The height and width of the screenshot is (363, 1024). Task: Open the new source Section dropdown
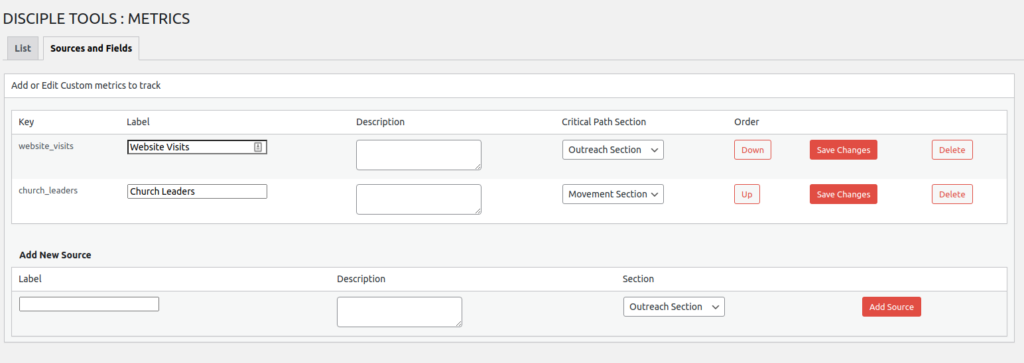click(x=674, y=306)
